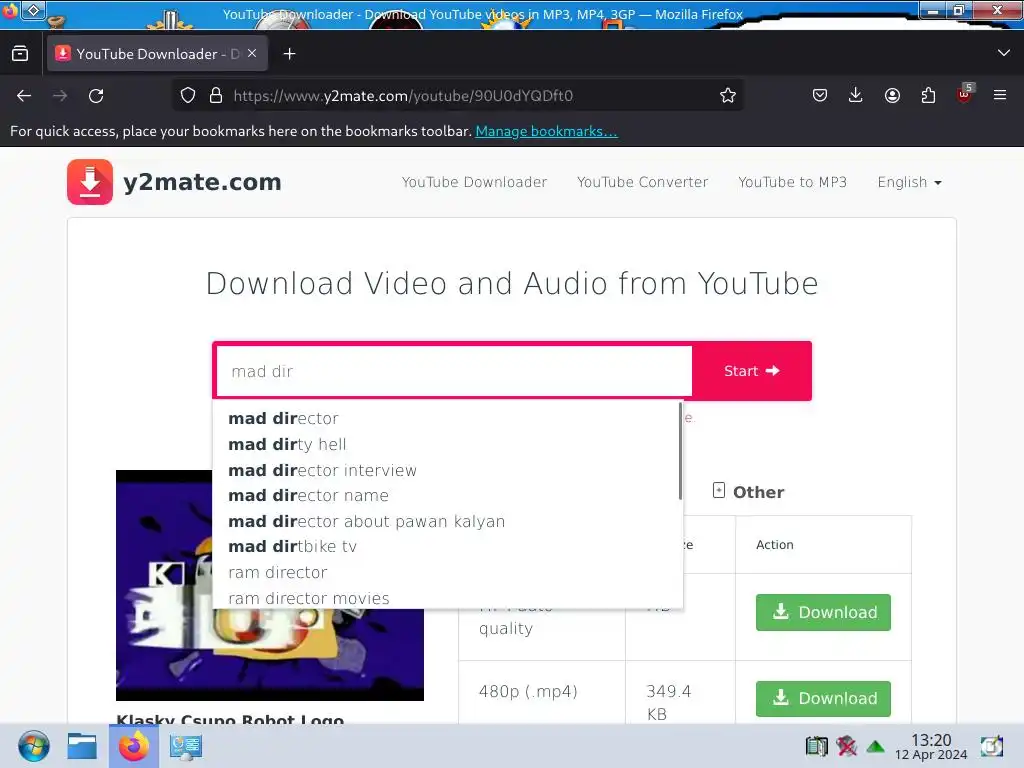
Task: Open the Manage bookmarks link
Action: (546, 131)
